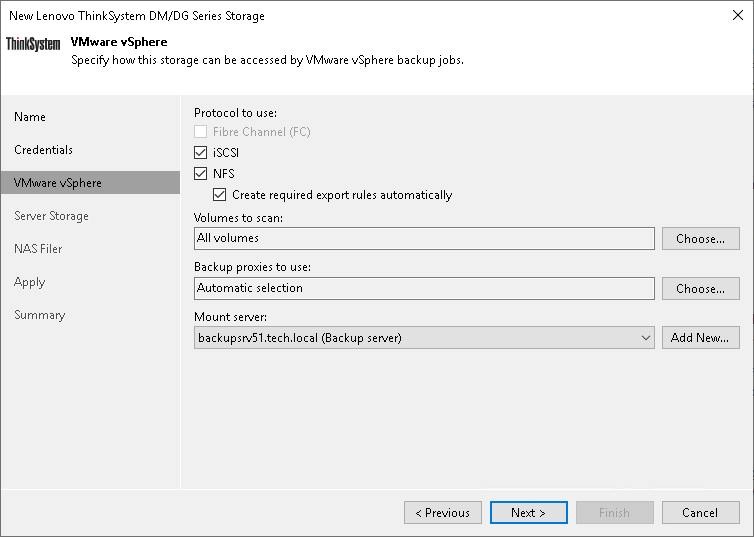The image size is (754, 537).
Task: Open the Summary wizard step
Action: pos(39,315)
